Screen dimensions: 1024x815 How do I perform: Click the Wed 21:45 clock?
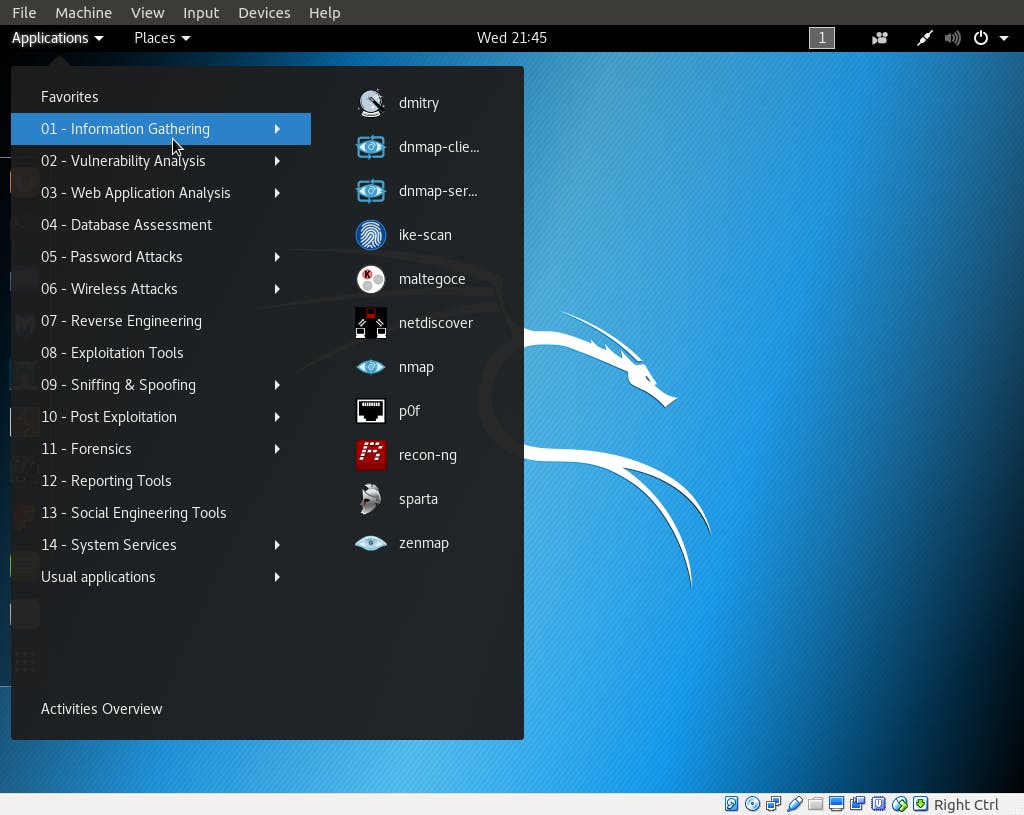[x=511, y=38]
